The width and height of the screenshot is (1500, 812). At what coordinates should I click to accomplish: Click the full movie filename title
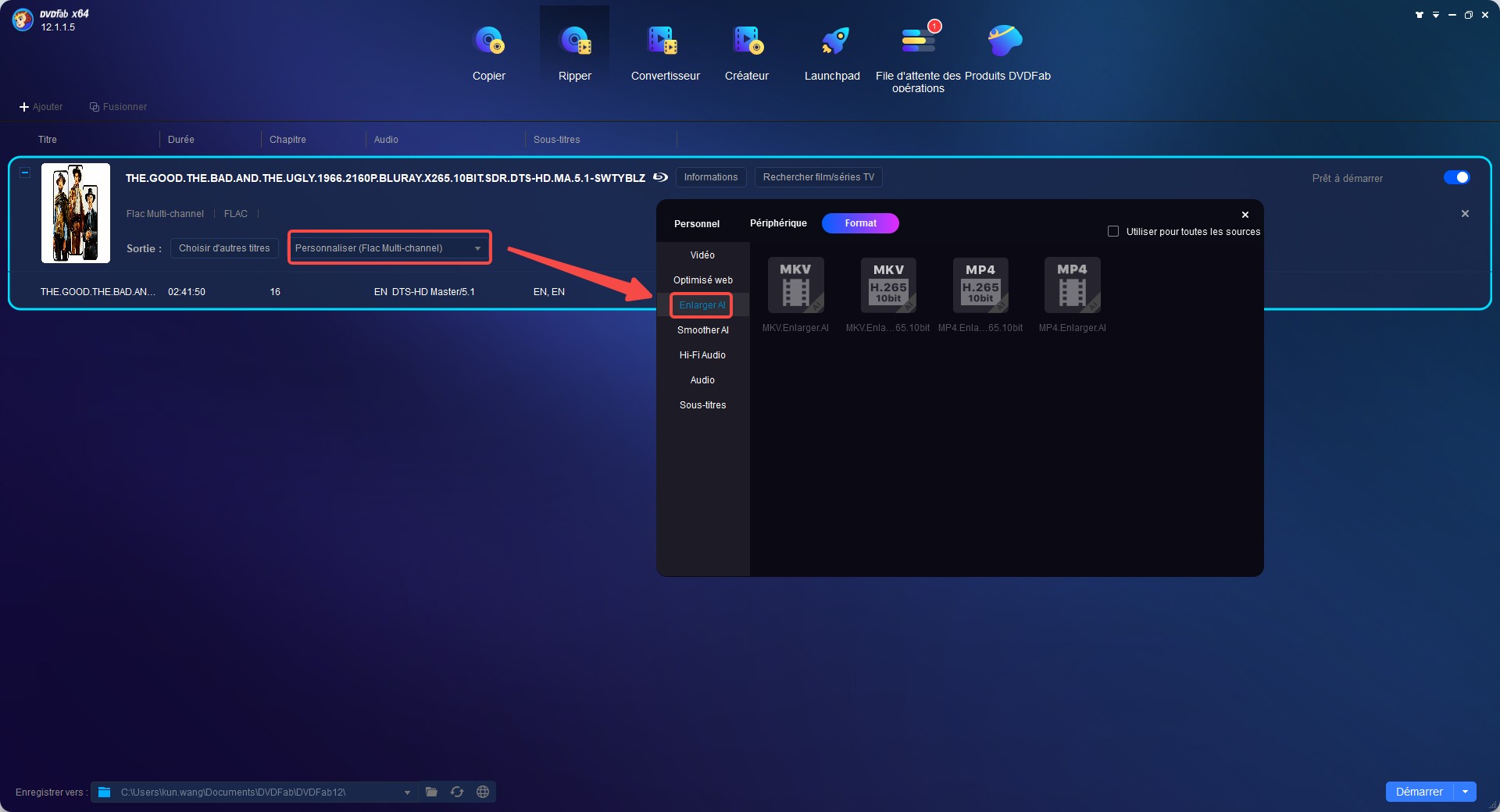point(385,178)
